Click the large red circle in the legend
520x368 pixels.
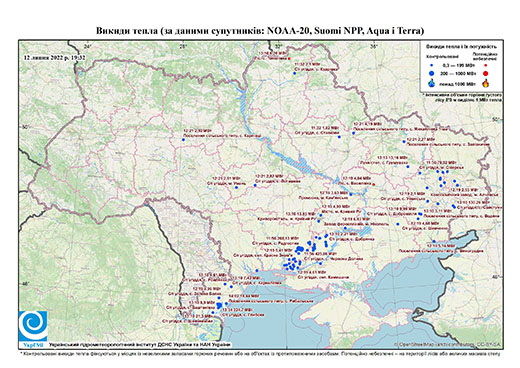(486, 73)
